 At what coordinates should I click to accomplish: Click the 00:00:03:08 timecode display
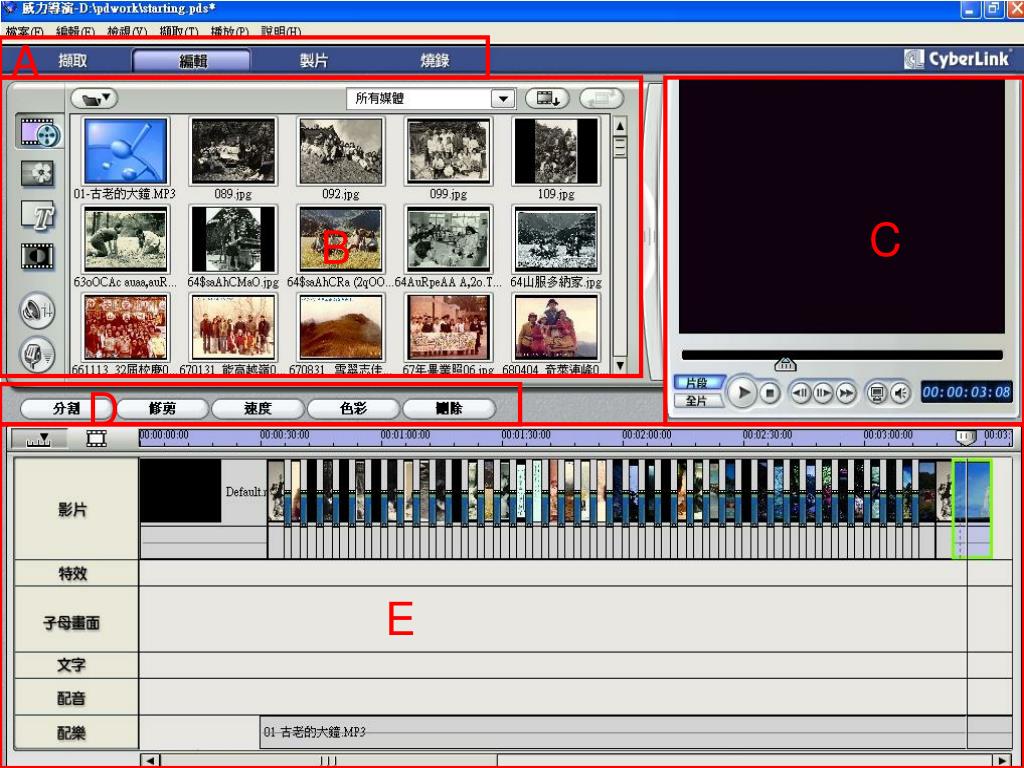(967, 392)
